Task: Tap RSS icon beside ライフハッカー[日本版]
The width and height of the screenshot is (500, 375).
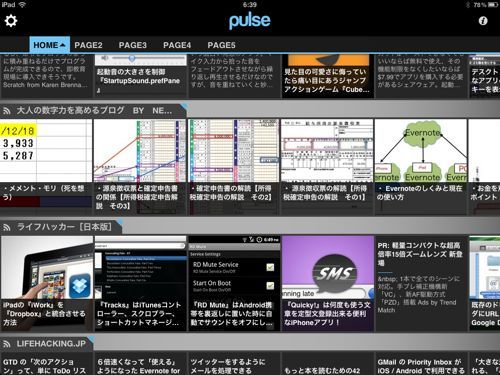Action: click(x=6, y=227)
